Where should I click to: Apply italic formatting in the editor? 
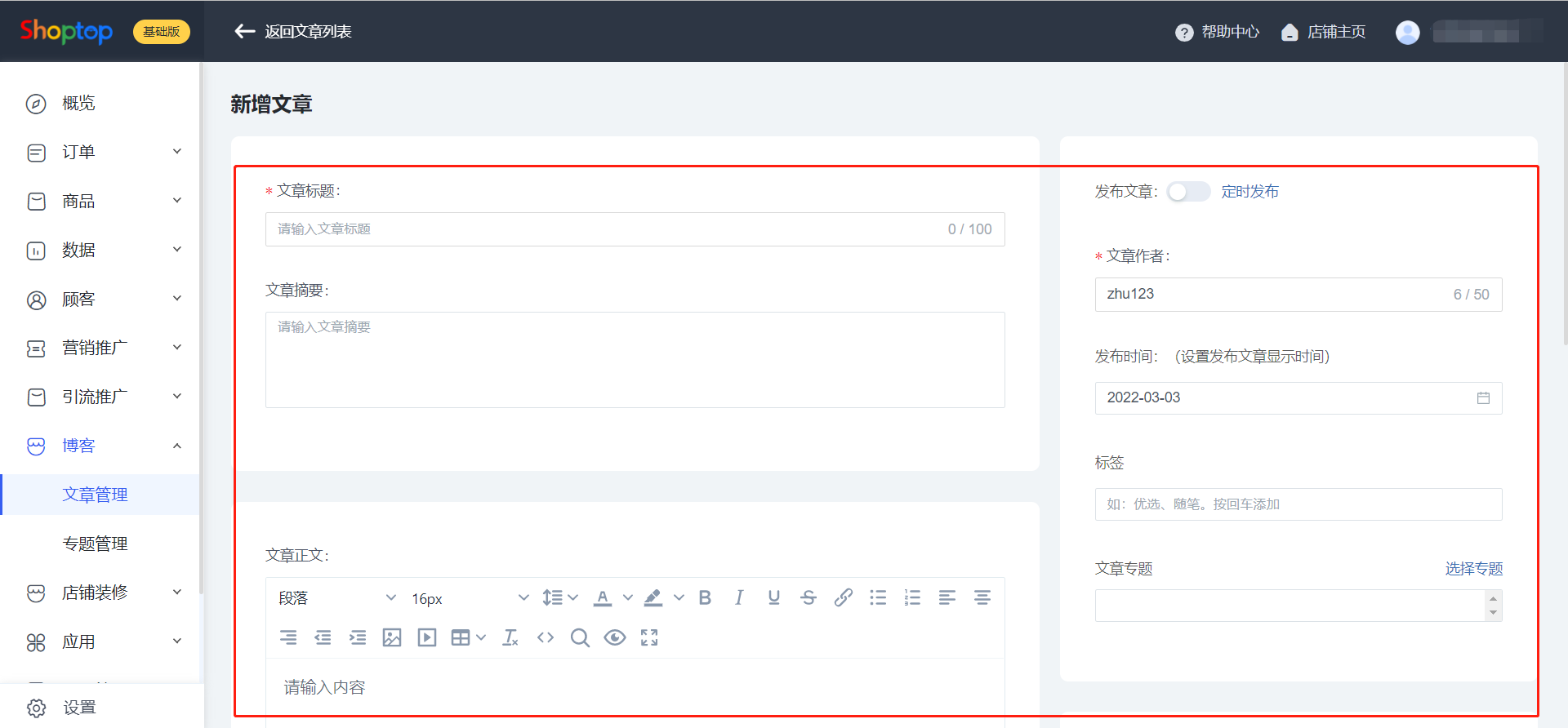coord(739,597)
